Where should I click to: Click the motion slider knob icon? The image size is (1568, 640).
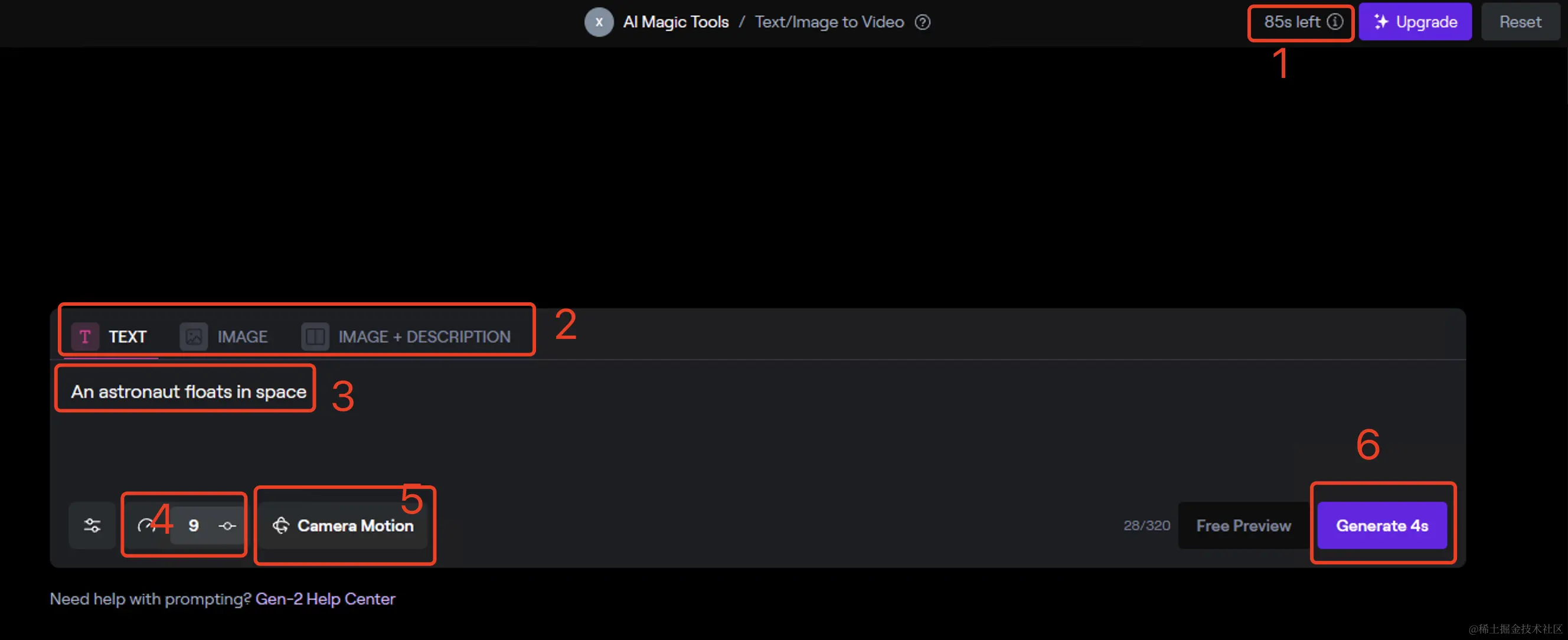227,525
